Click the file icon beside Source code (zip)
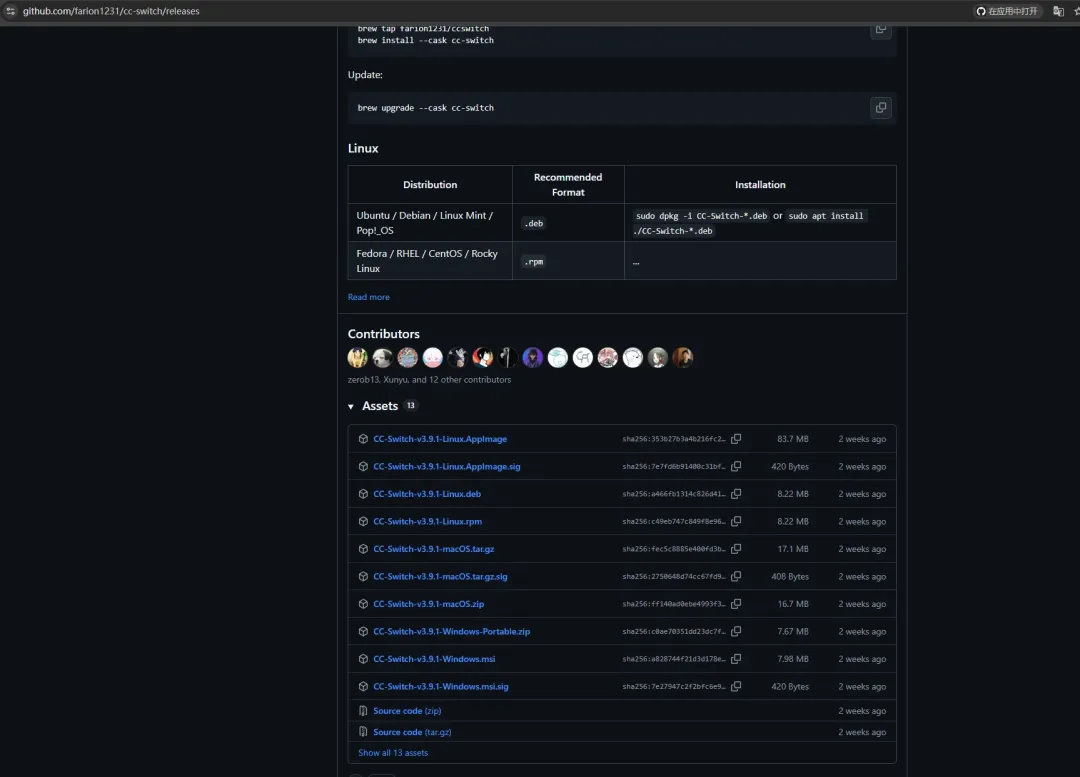The width and height of the screenshot is (1080, 777). (x=363, y=711)
